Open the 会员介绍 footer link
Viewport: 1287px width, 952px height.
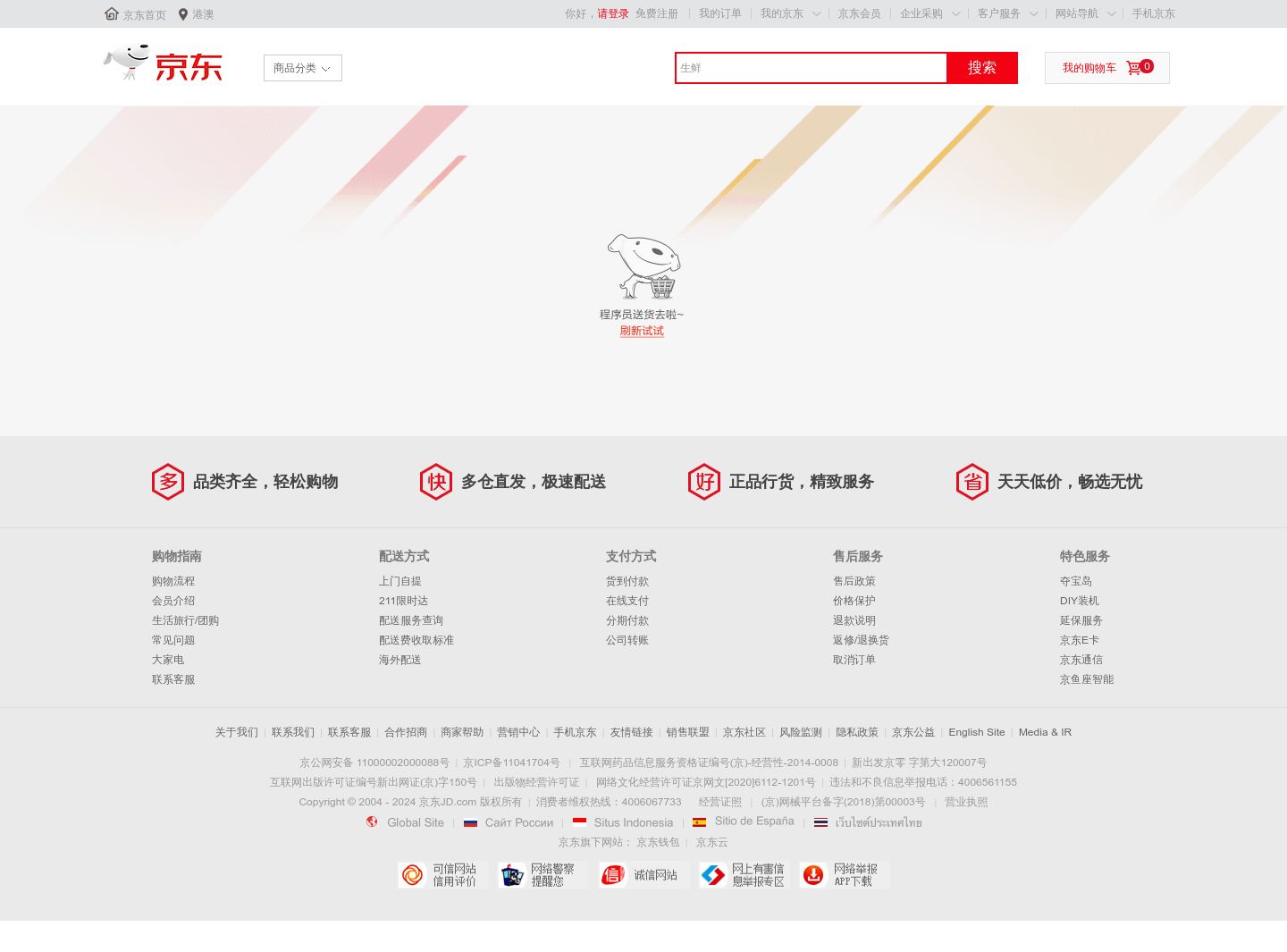click(173, 601)
